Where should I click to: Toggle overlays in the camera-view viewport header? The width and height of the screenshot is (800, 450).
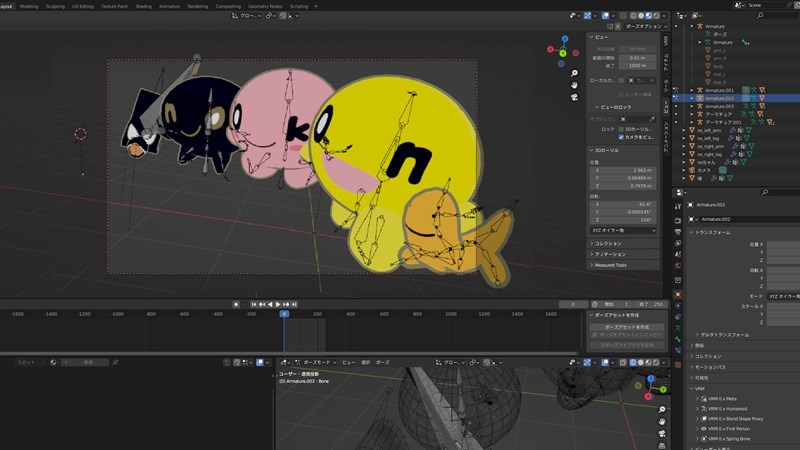605,16
